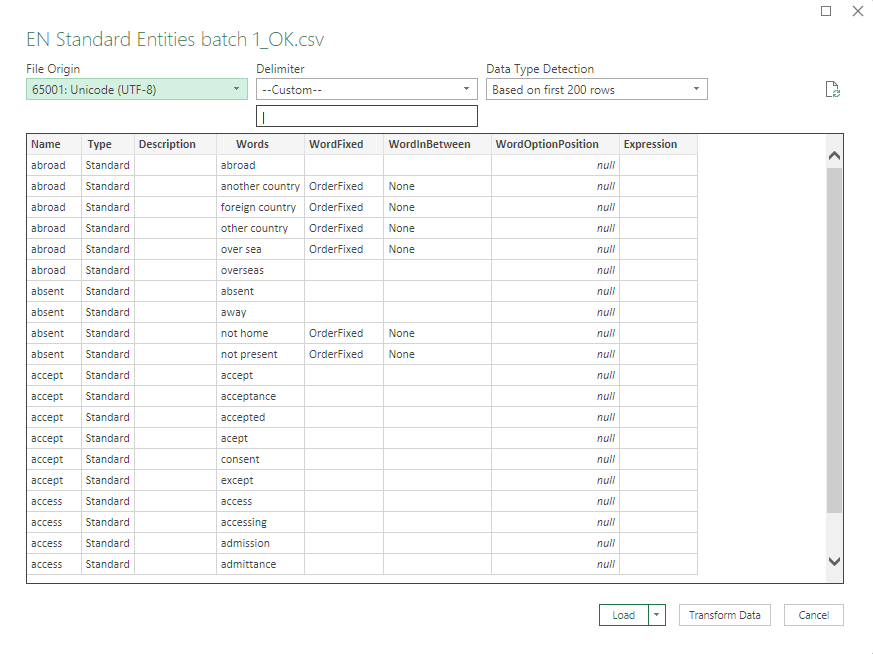Click the 'another country' cell
This screenshot has width=873, height=654.
260,186
